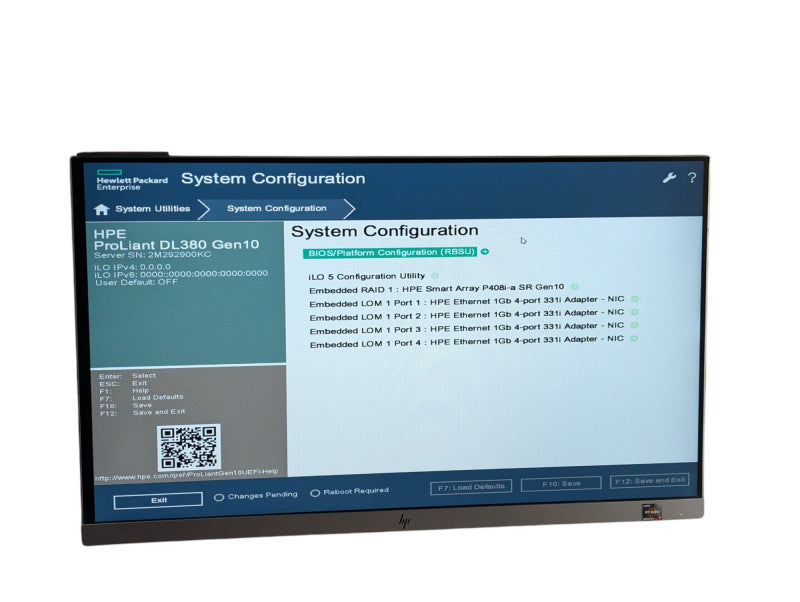Click the System Configuration page heading
800x602 pixels.
385,231
